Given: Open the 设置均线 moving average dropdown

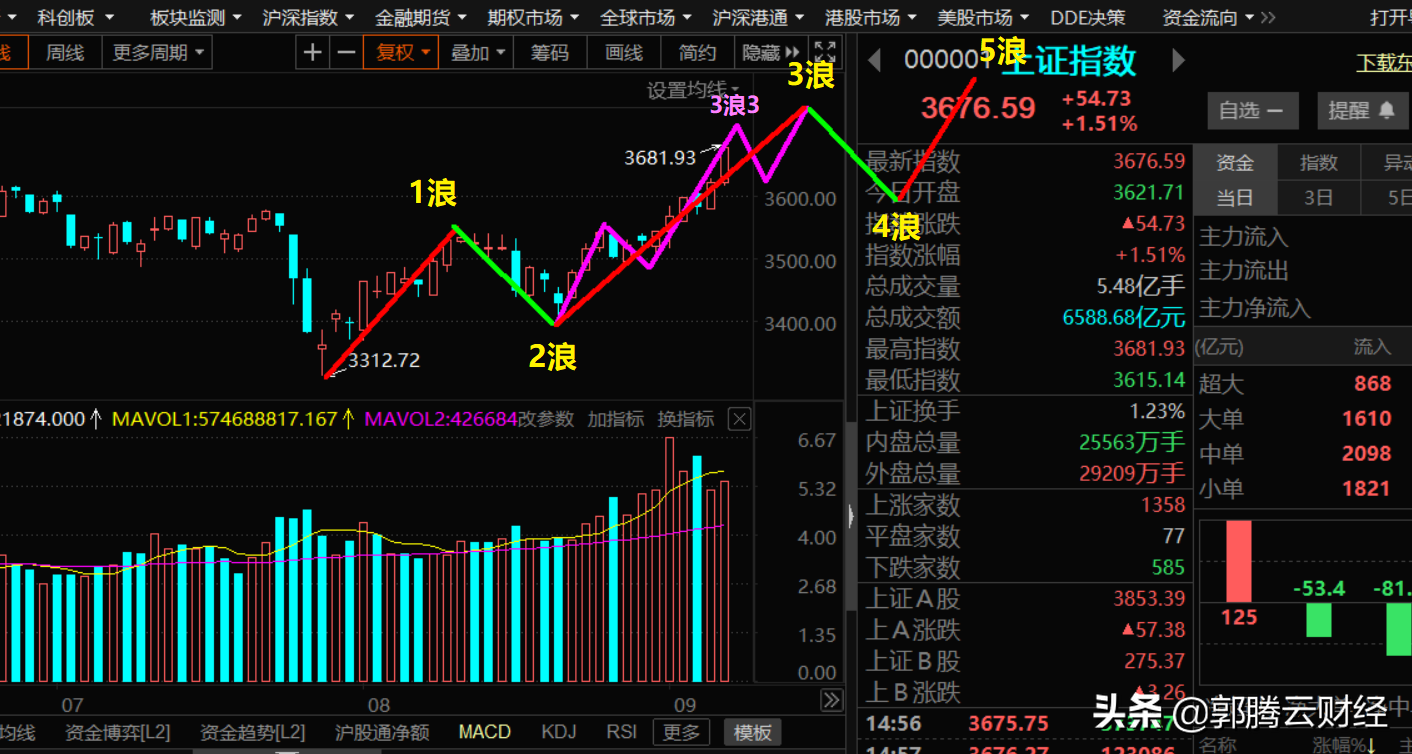Looking at the screenshot, I should [693, 91].
